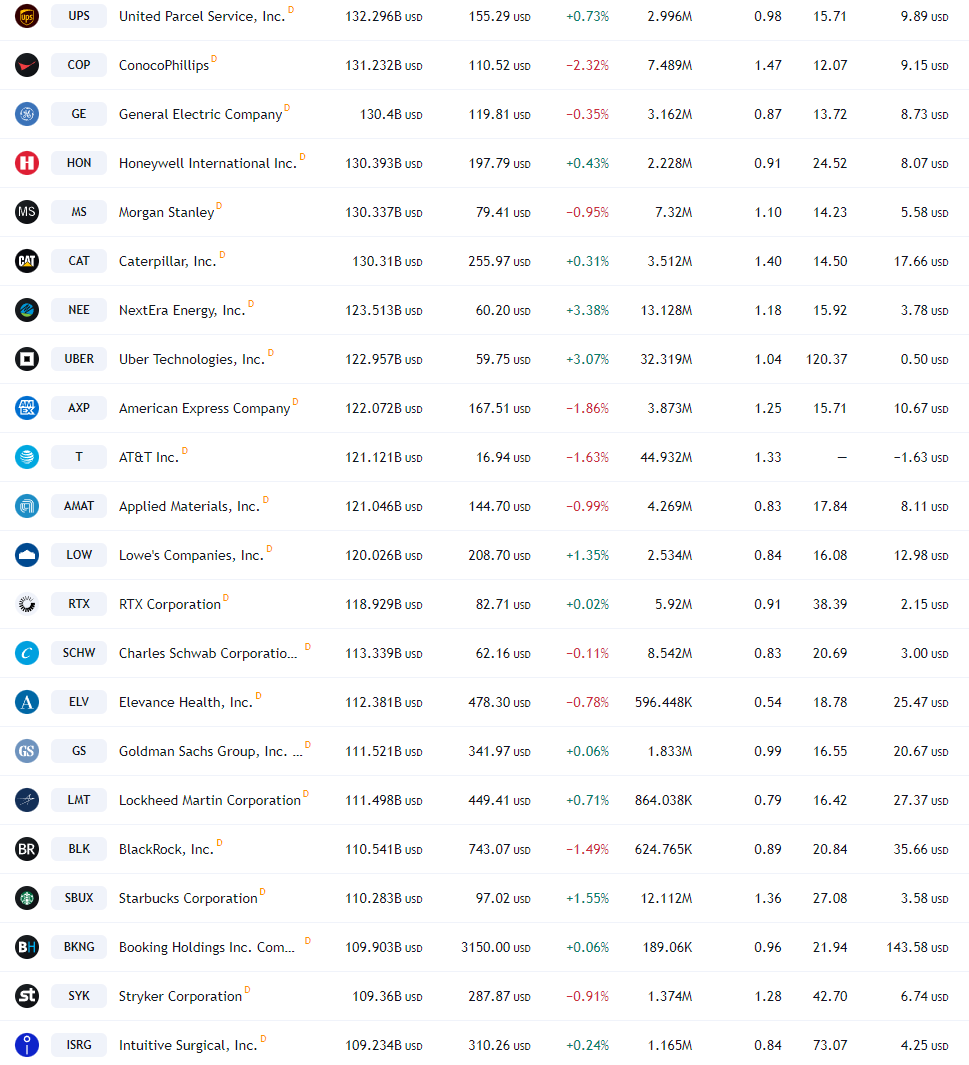Click Starbucks P/E value 27.08
Viewport: 969px width, 1065px height.
click(830, 898)
